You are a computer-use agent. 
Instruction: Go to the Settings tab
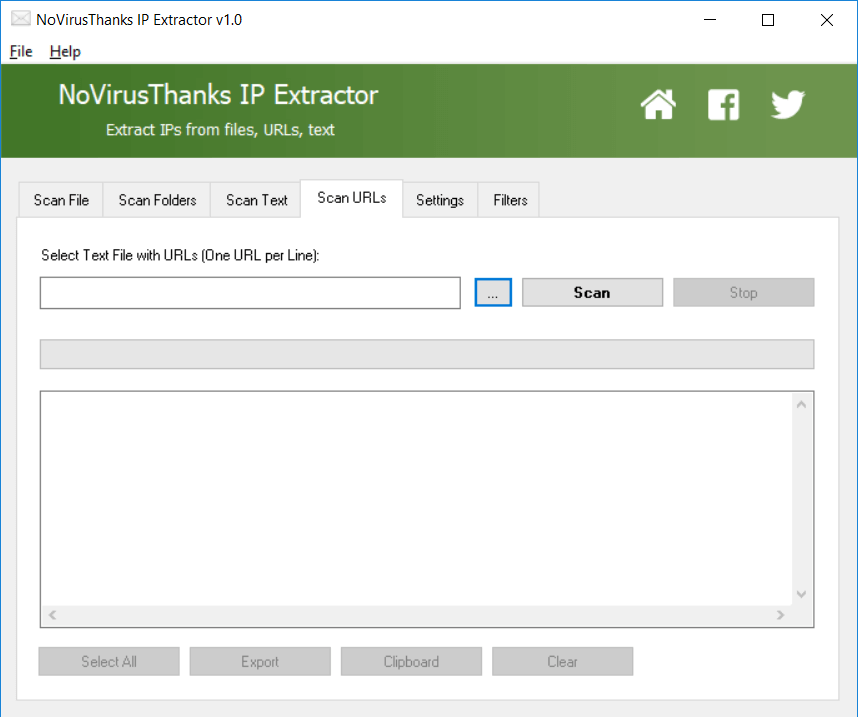(x=440, y=200)
